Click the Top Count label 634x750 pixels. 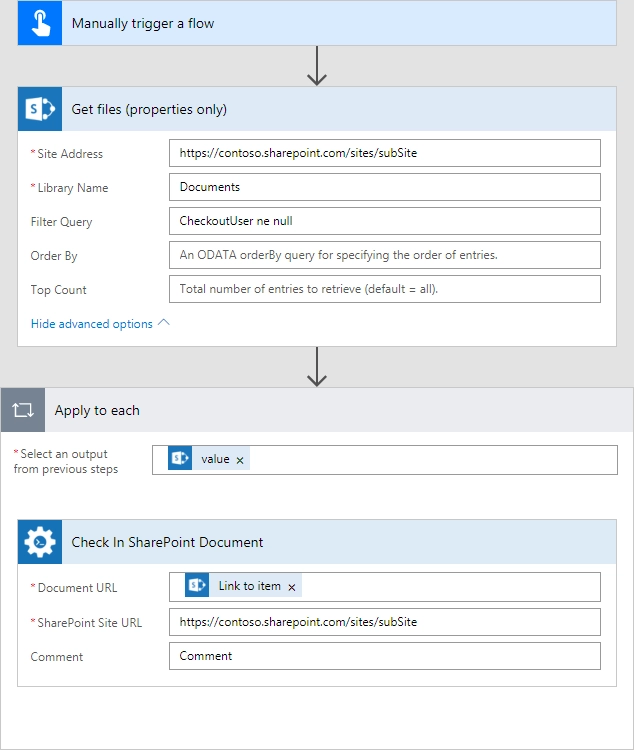tap(58, 290)
